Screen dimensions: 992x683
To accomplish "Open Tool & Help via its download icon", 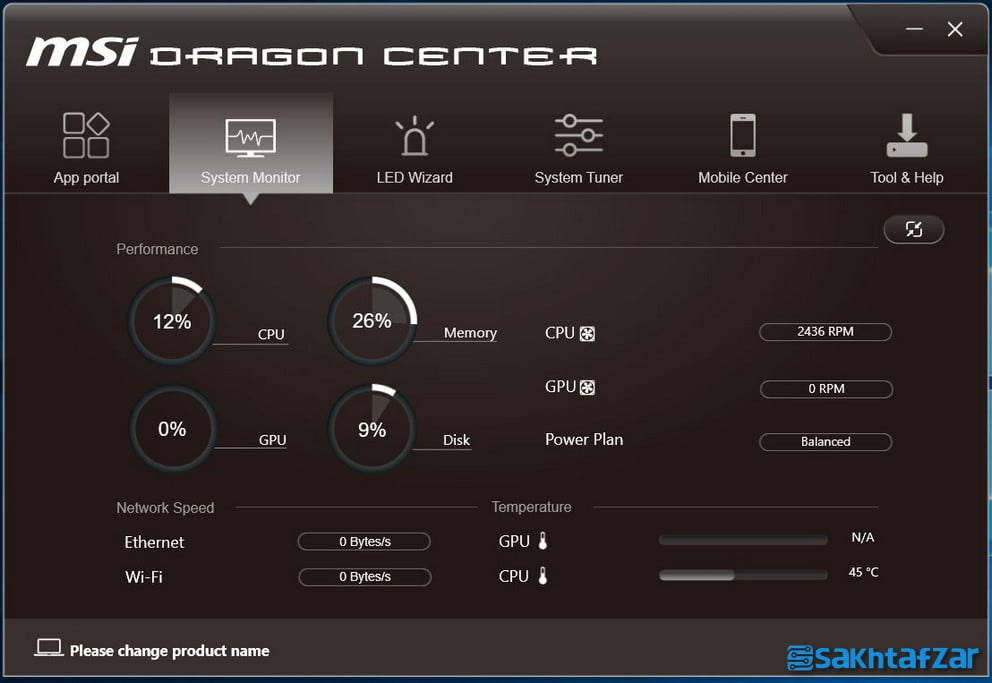I will pyautogui.click(x=906, y=135).
